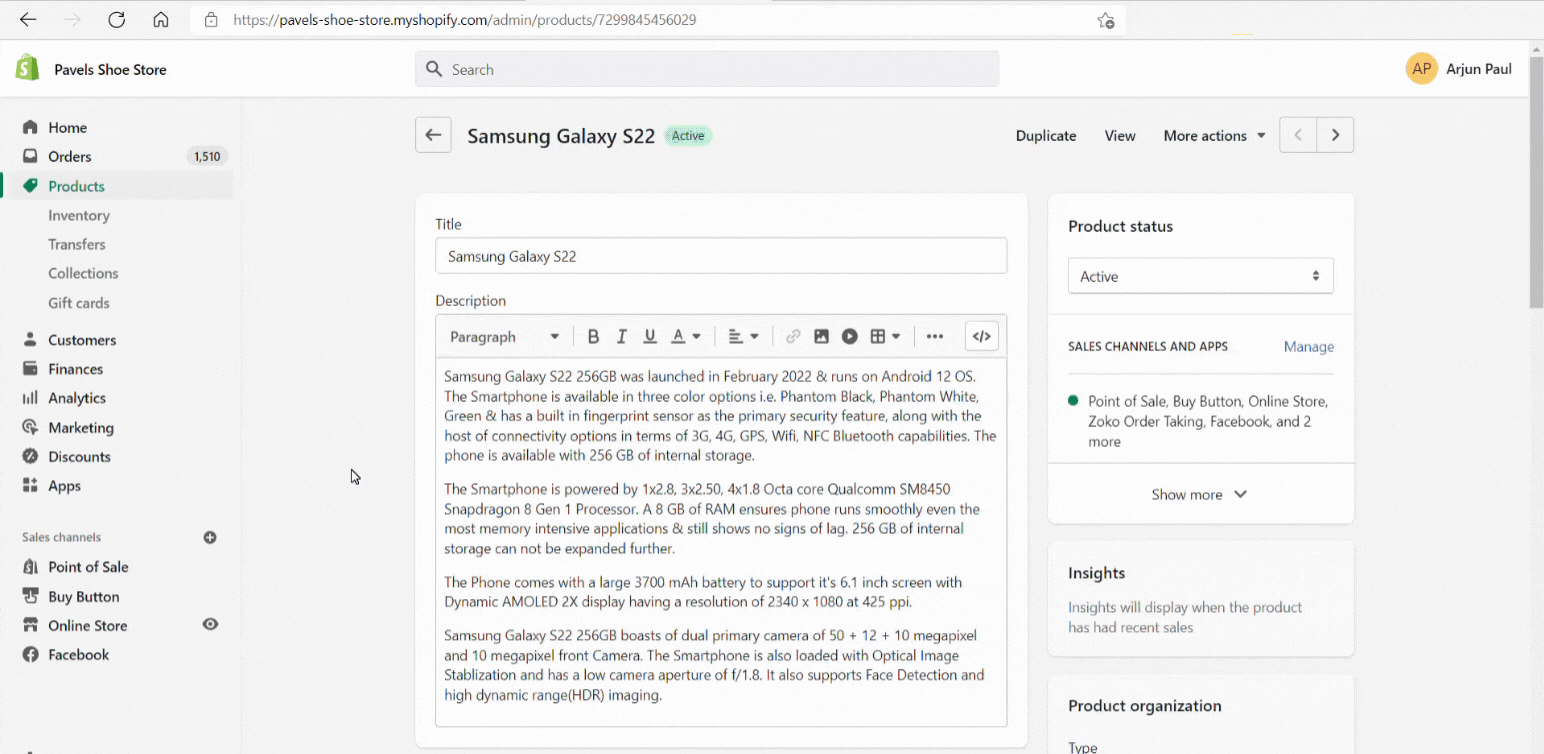Click the Duplicate button
The width and height of the screenshot is (1544, 754).
click(1046, 136)
